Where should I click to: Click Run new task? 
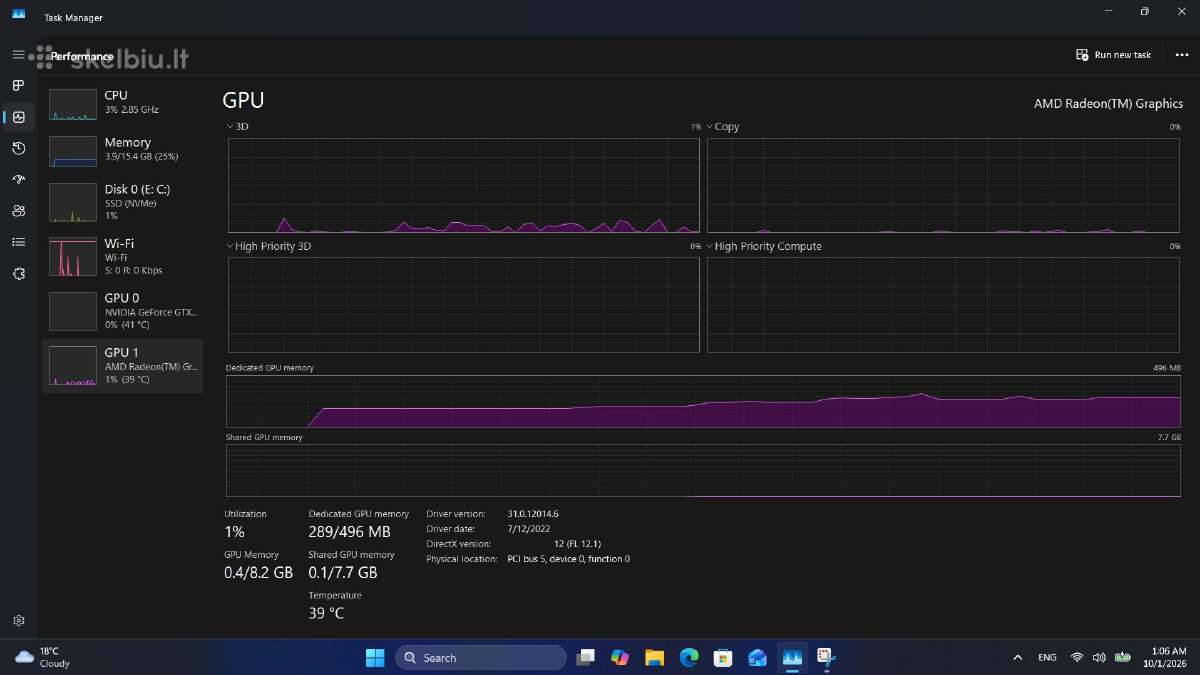1113,55
